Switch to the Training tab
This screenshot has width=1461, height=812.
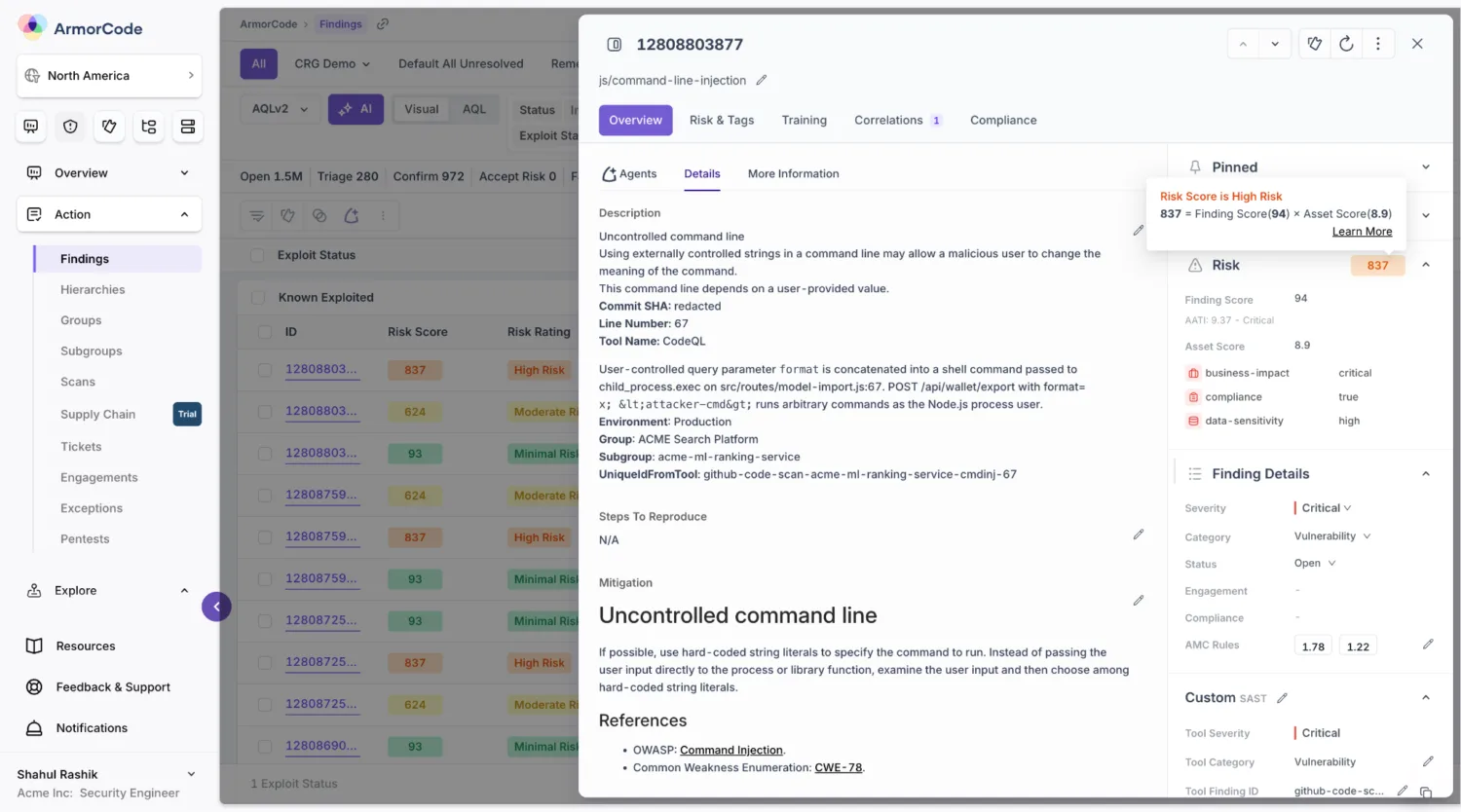(x=805, y=121)
